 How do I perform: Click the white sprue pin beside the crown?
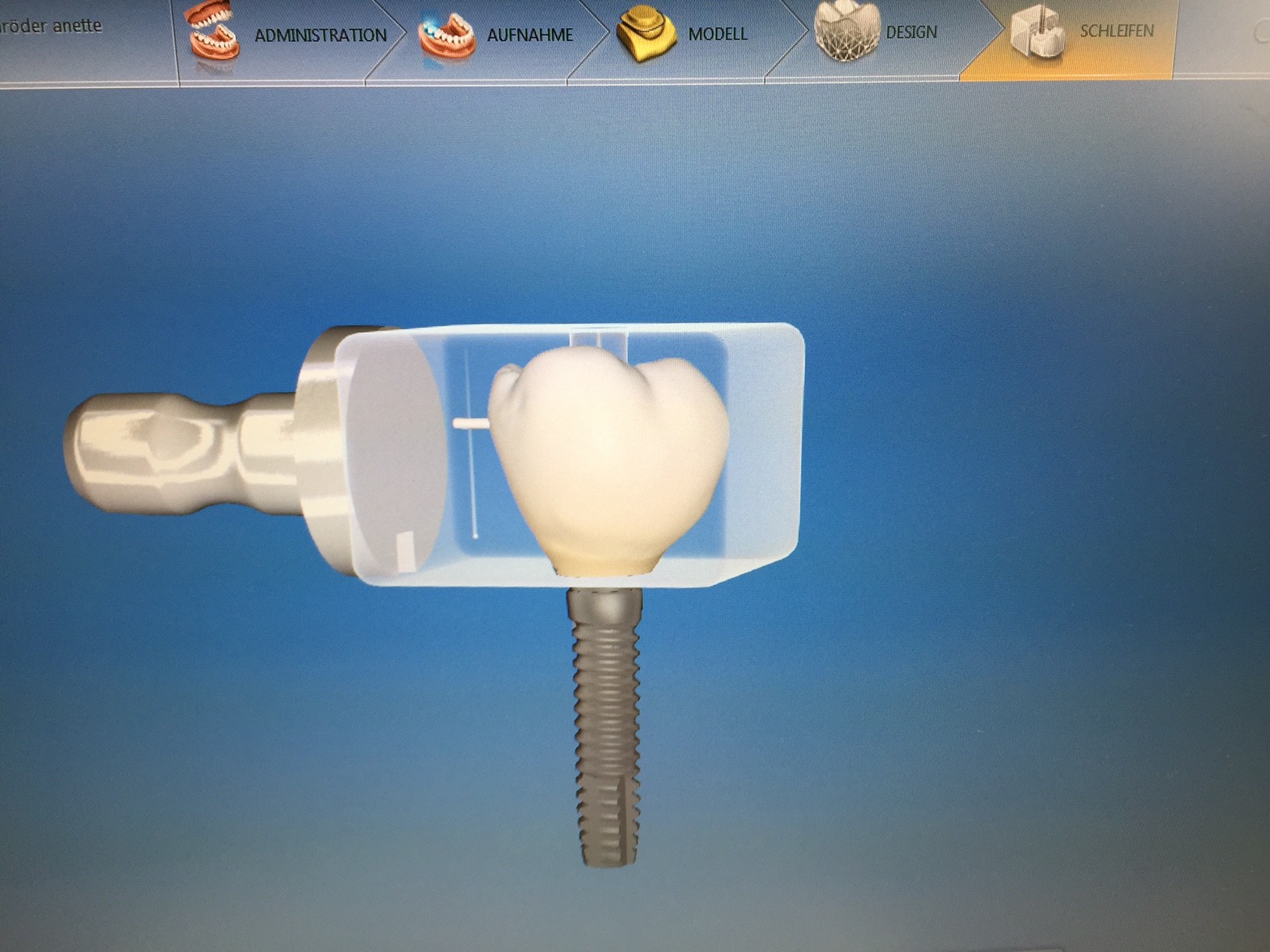[471, 424]
